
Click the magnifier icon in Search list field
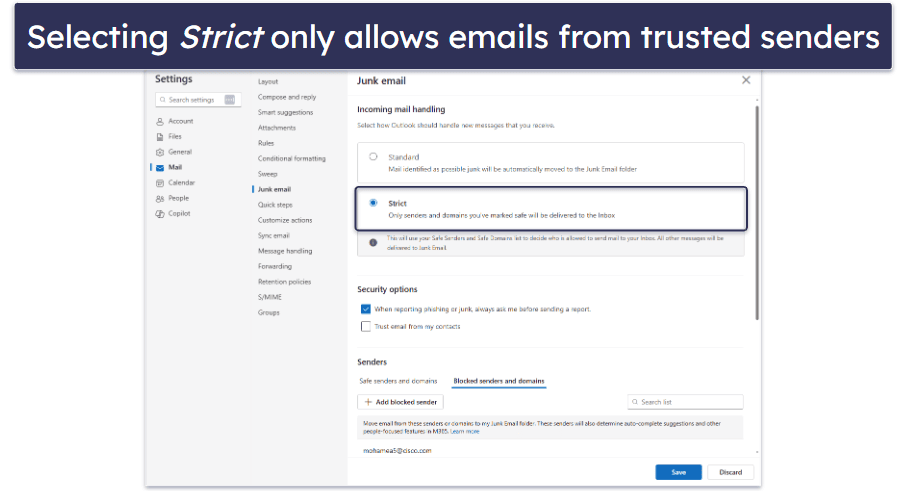point(635,402)
